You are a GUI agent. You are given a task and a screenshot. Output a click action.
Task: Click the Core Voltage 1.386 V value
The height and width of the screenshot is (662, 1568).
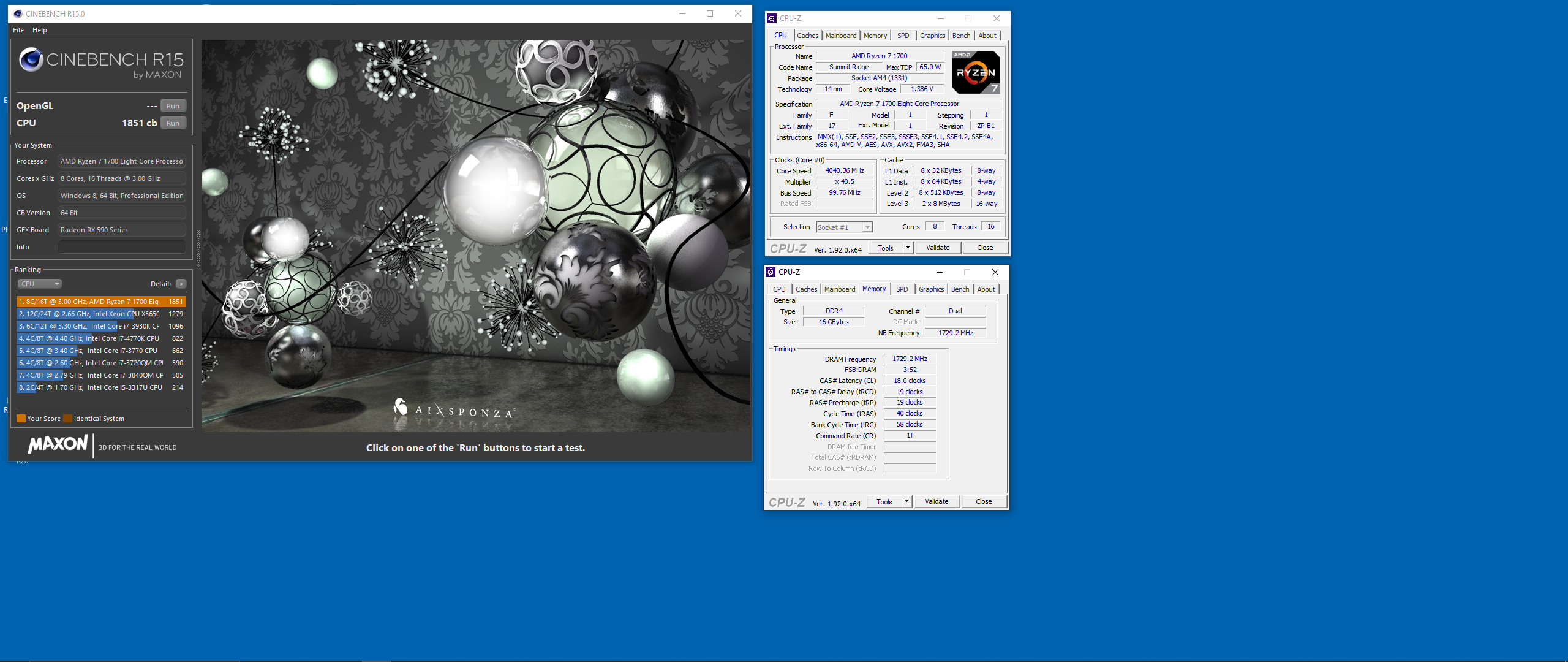click(x=922, y=89)
